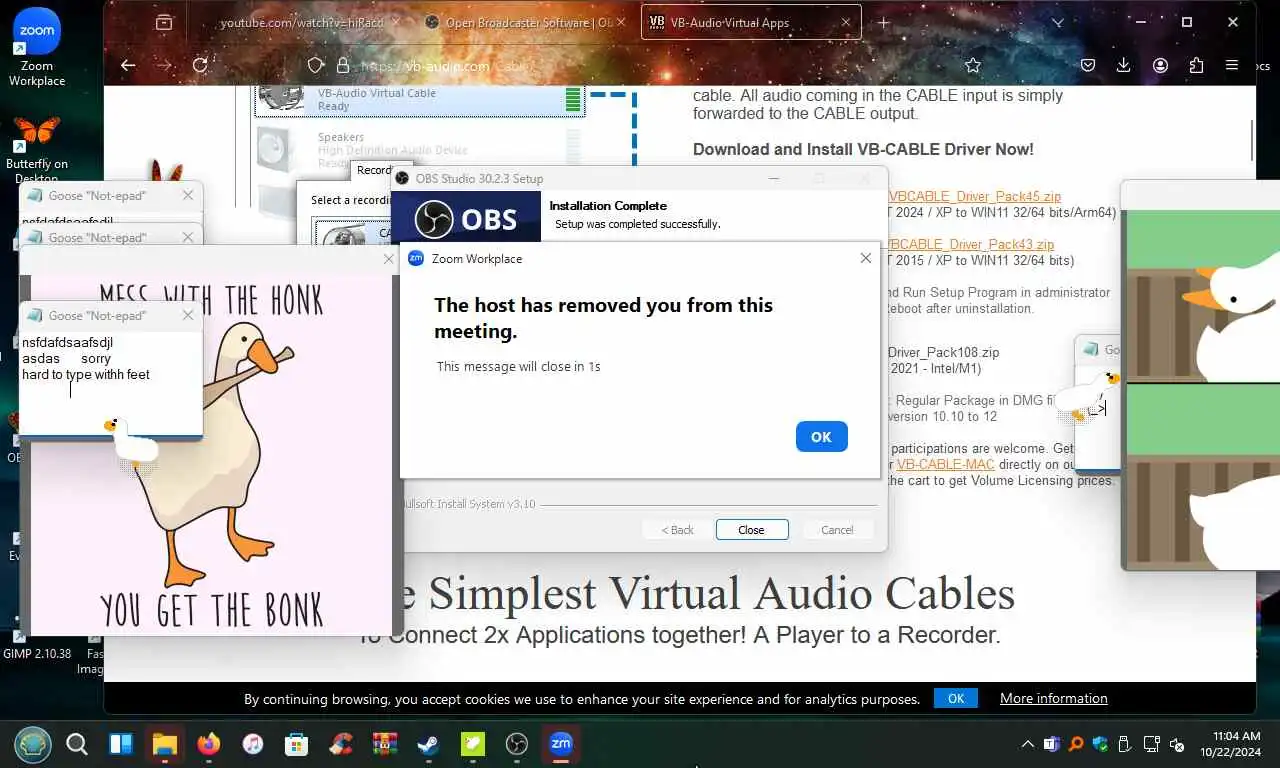The width and height of the screenshot is (1280, 768).
Task: Click tracking protection shield icon
Action: (x=316, y=65)
